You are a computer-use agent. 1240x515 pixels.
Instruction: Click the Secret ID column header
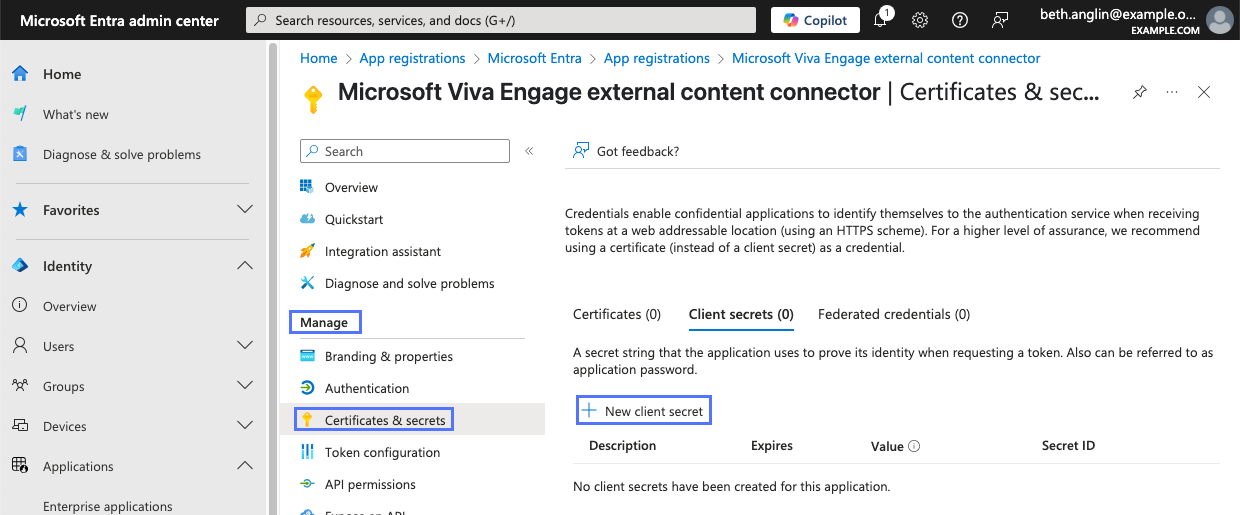1068,445
